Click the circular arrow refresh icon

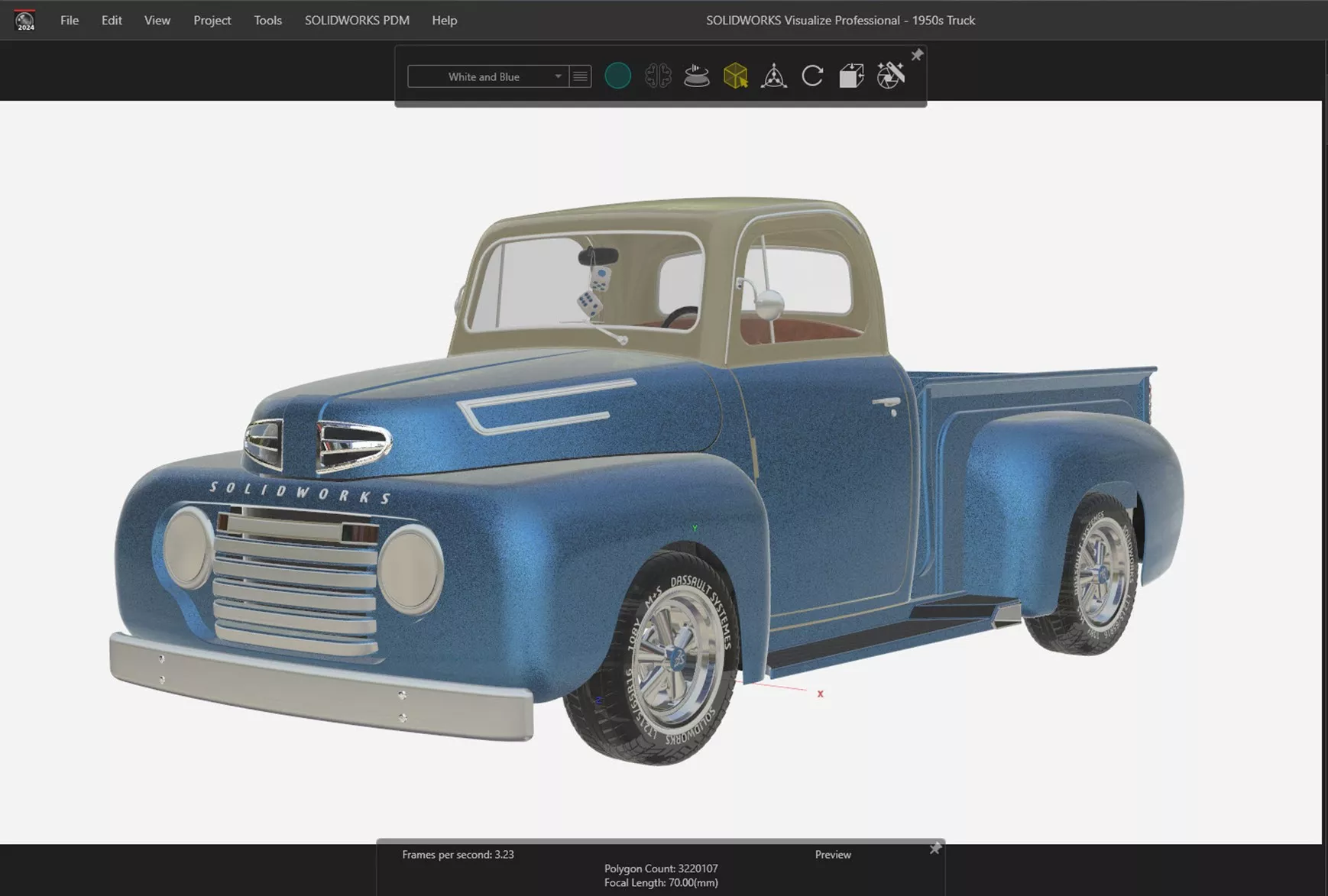pos(813,76)
